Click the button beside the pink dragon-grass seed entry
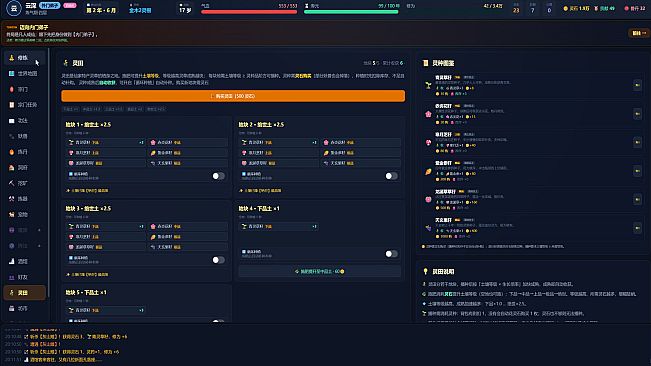This screenshot has width=651, height=366. [637, 199]
